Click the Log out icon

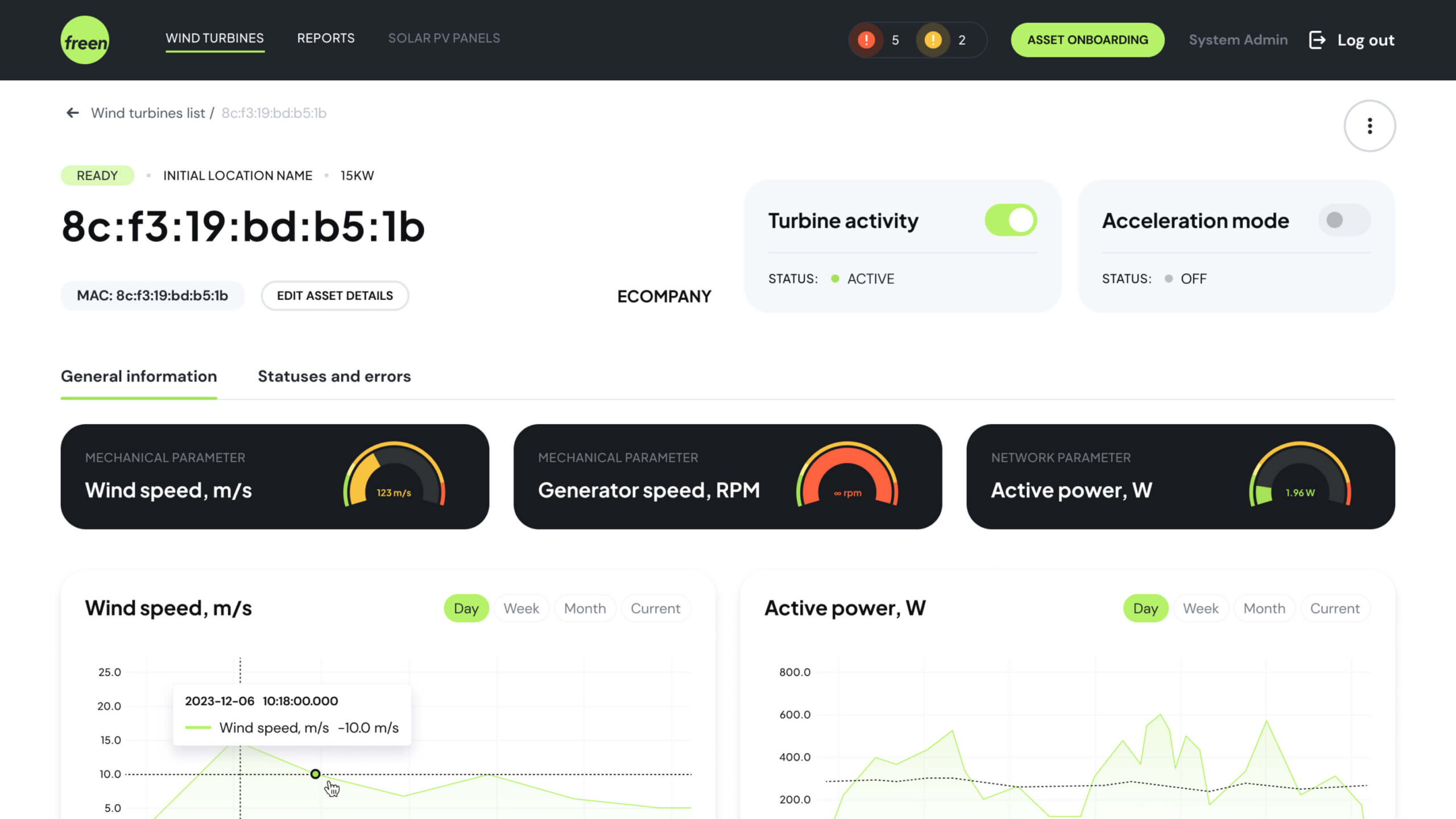point(1317,40)
